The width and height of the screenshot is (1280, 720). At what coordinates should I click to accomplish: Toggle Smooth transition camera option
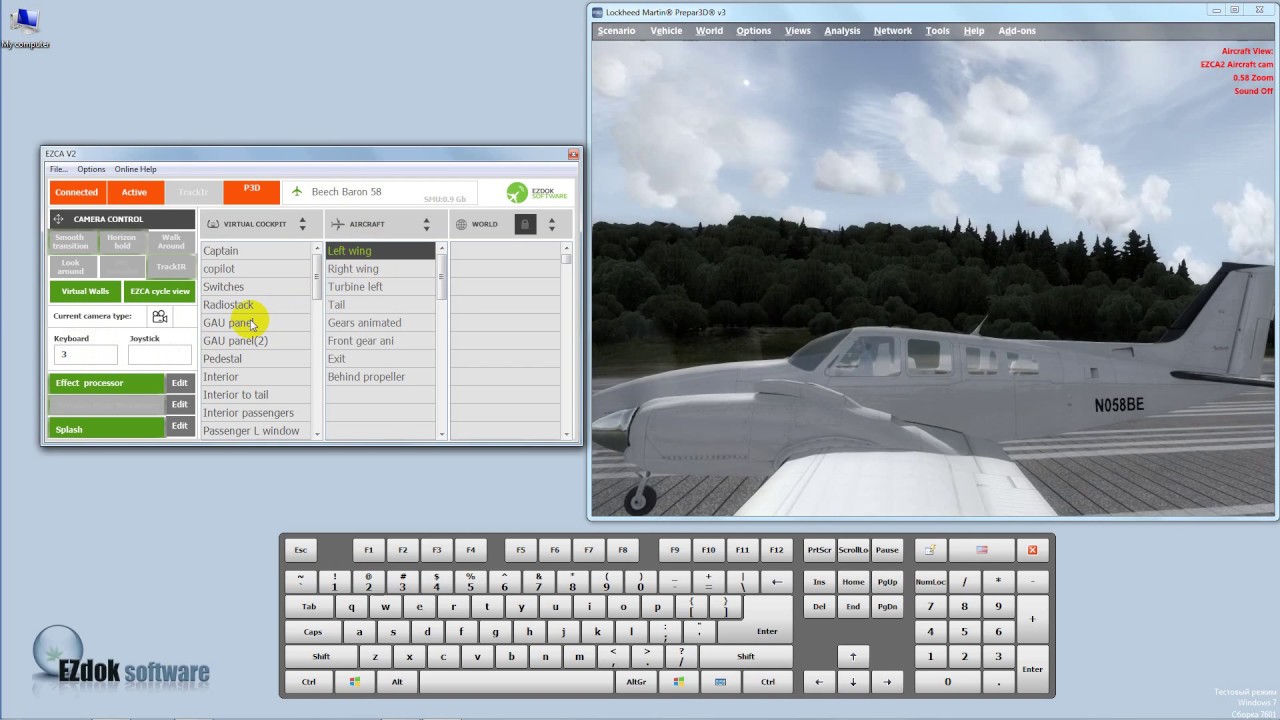70,242
